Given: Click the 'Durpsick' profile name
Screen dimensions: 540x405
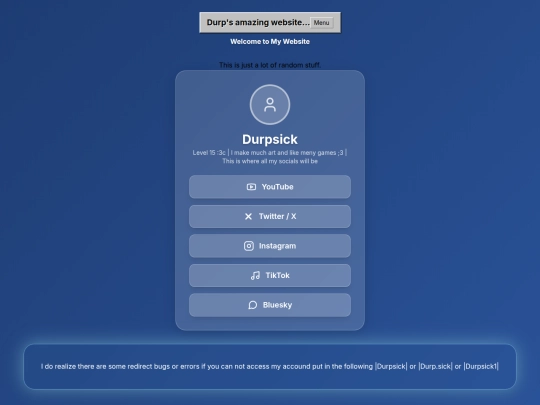Looking at the screenshot, I should 270,139.
